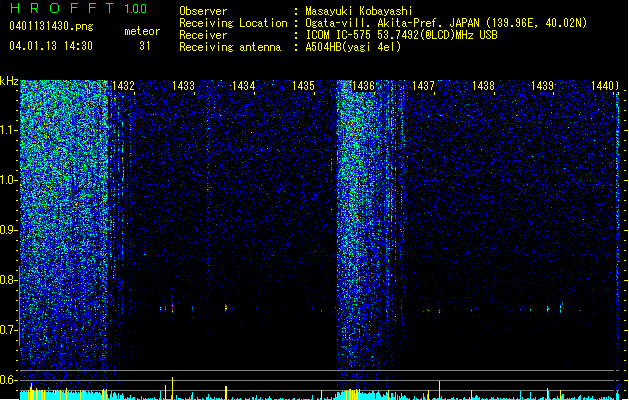Click the HROFFT 1.0.0 title text
The width and height of the screenshot is (629, 400).
(x=78, y=8)
